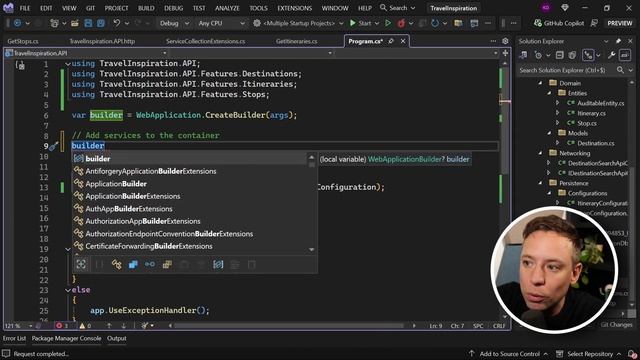Toggle the IntelliSense yellow structure filter icon
This screenshot has width=640, height=360.
[167, 264]
